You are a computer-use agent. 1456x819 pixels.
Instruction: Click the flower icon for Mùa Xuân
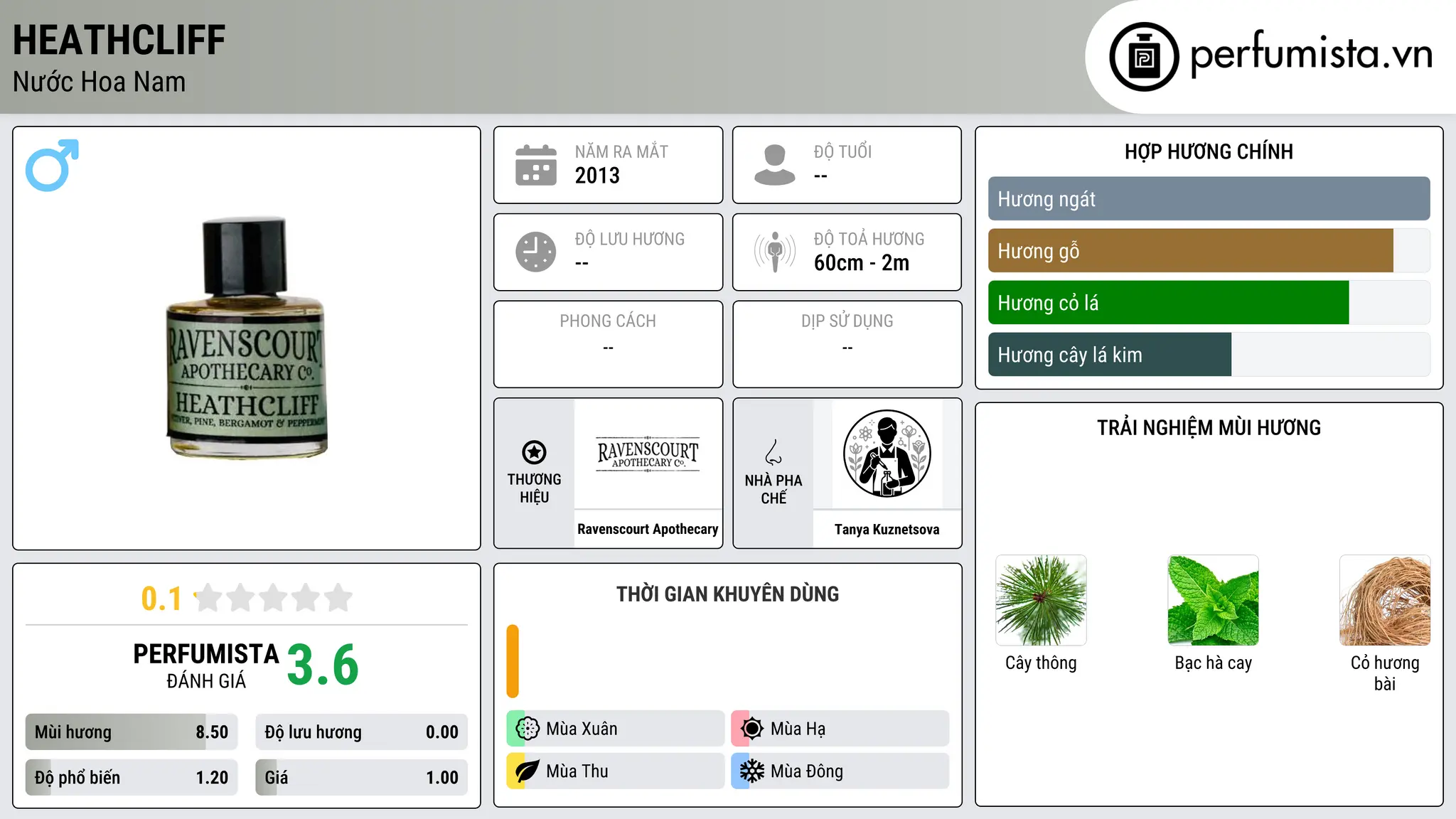point(528,729)
